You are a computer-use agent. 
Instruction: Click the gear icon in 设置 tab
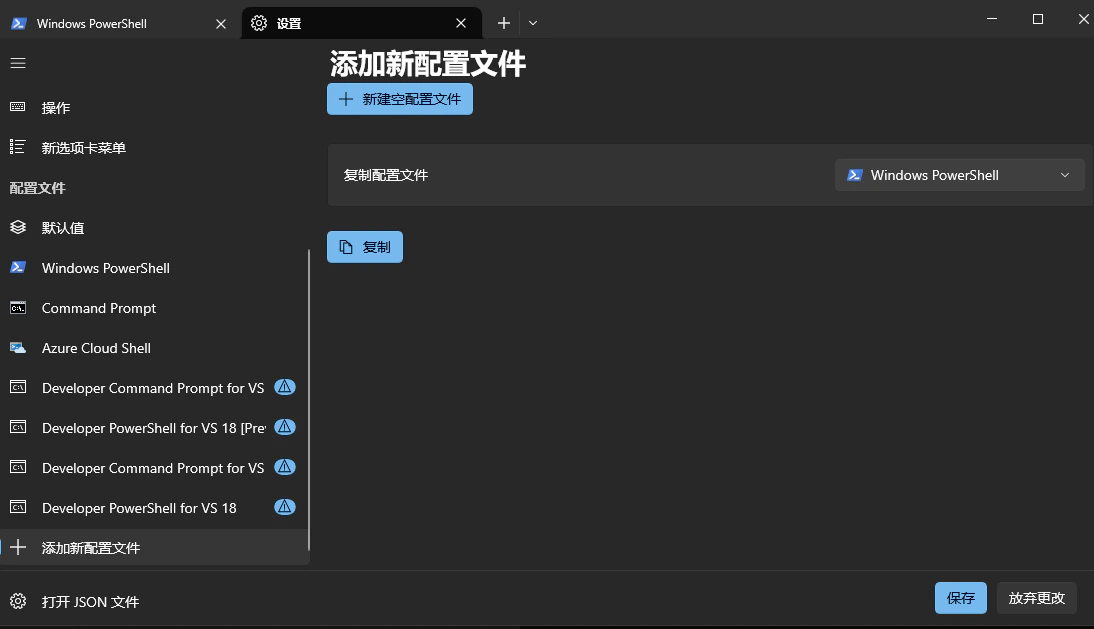[x=259, y=23]
